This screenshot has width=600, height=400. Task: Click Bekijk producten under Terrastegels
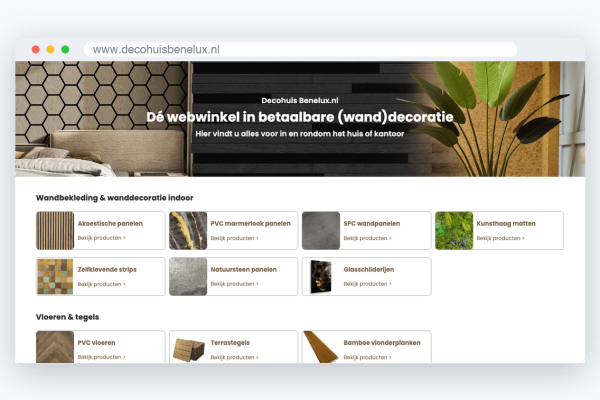[234, 357]
